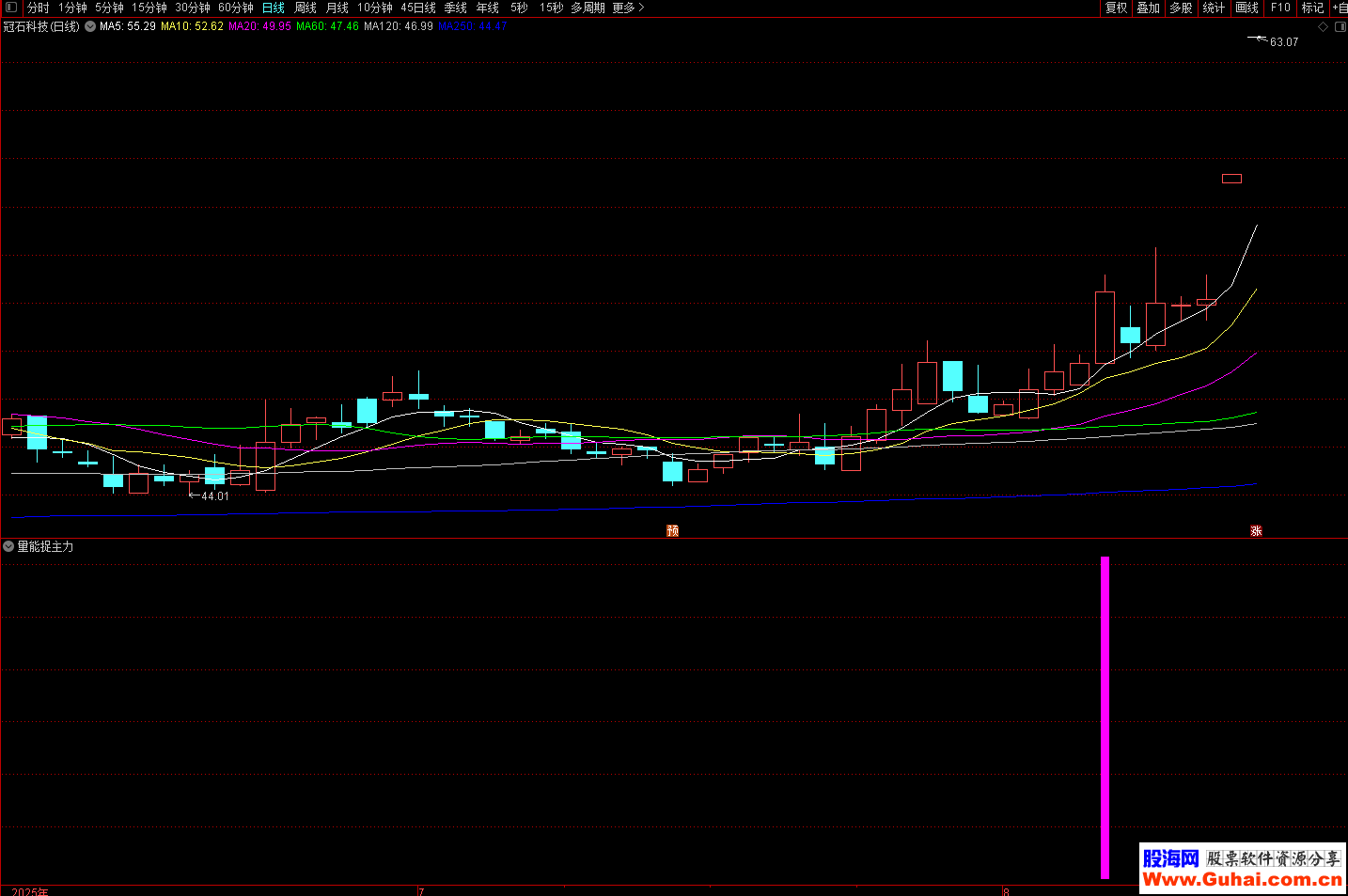Open the 画线 drawing tool
Viewport: 1348px width, 896px height.
tap(1246, 8)
